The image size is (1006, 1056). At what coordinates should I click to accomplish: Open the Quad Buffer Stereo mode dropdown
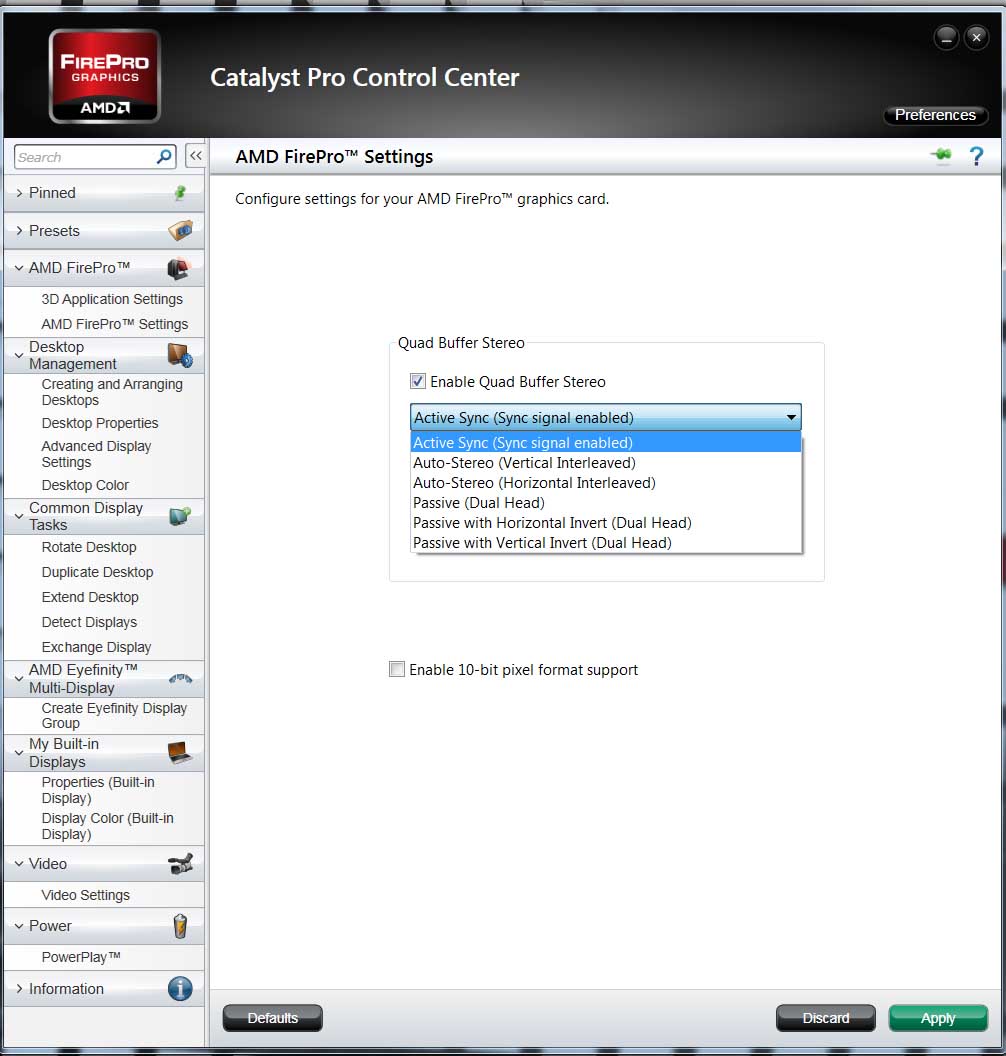(605, 418)
